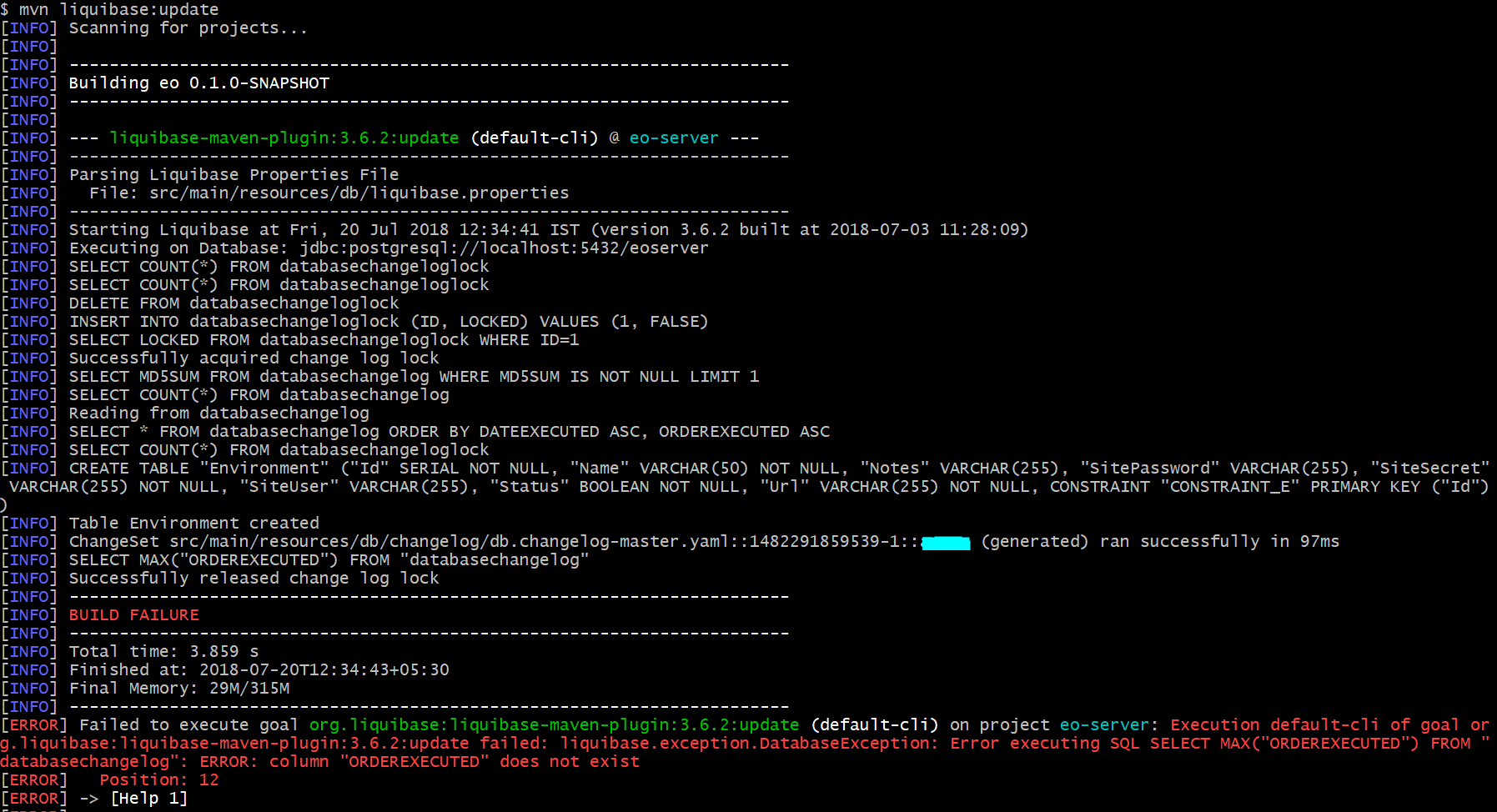Click cyan 'eo-server' in plugin INFO line
Viewport: 1497px width, 812px height.
click(674, 138)
